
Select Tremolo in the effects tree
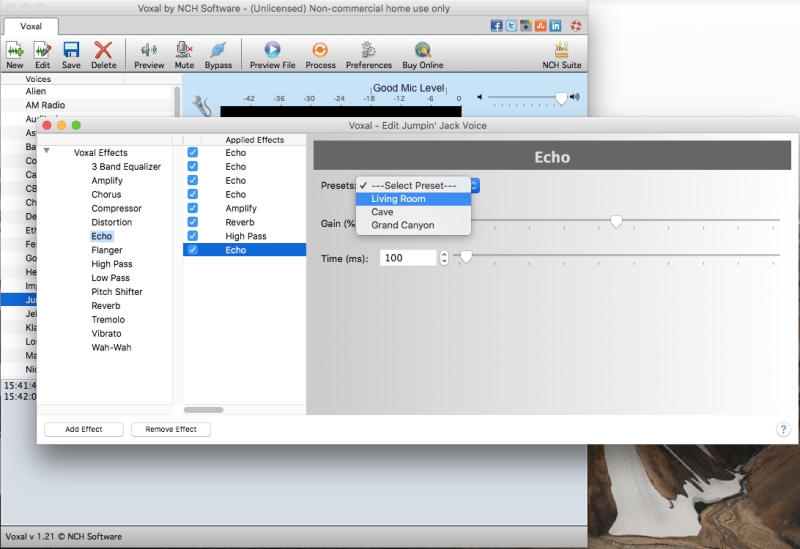coord(108,319)
